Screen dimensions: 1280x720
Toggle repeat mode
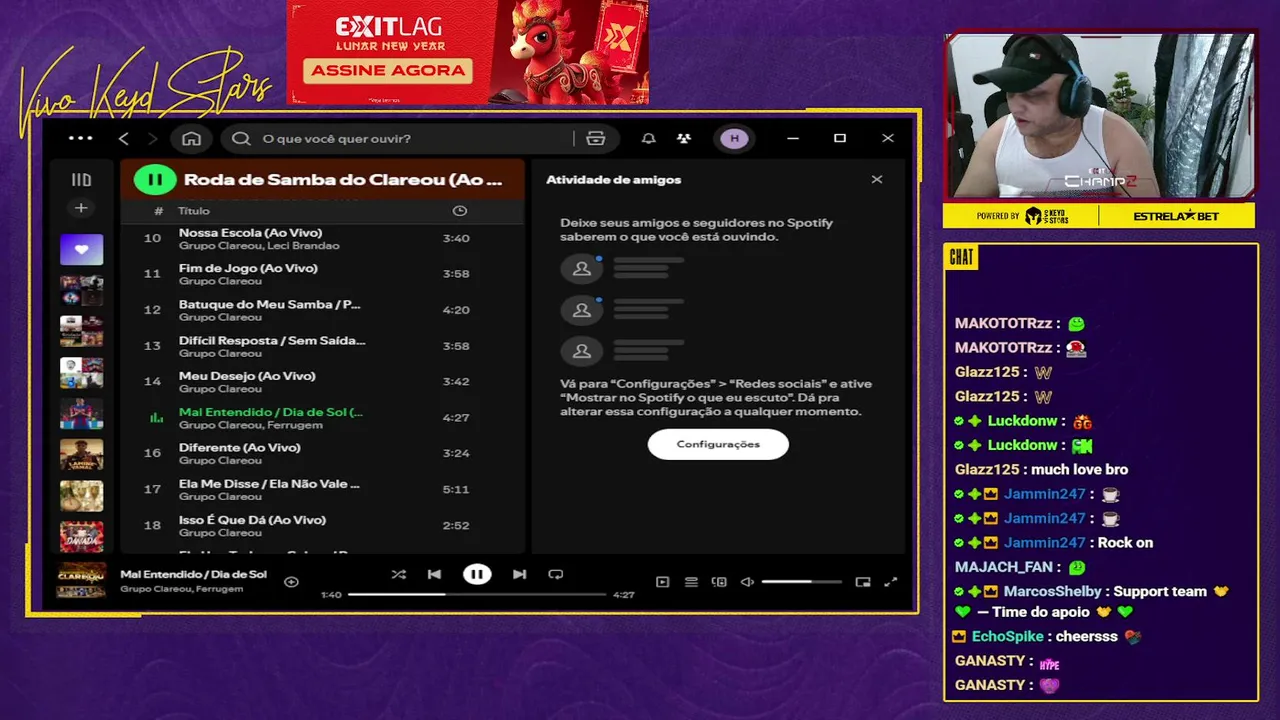556,574
